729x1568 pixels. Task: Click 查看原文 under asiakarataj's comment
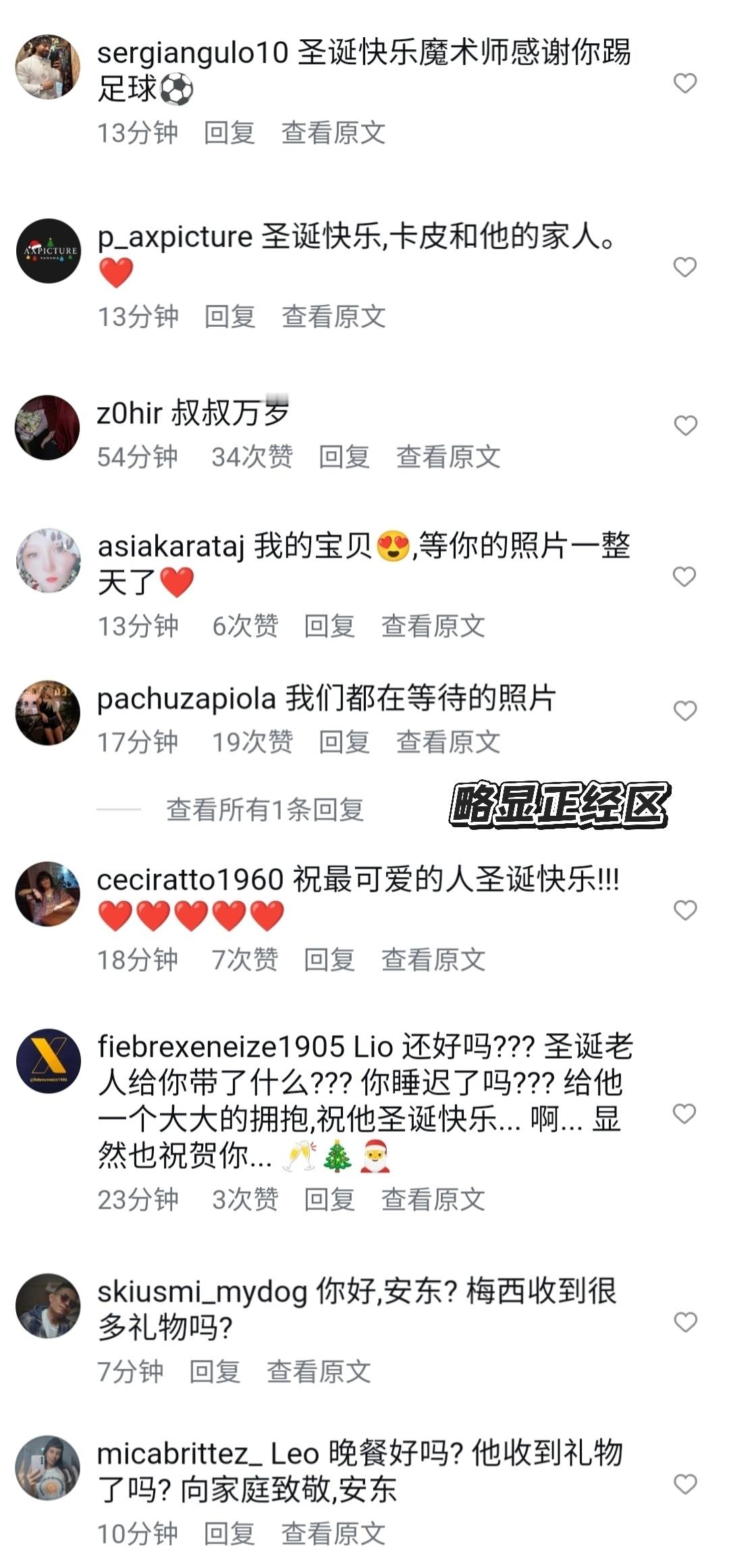click(x=433, y=626)
